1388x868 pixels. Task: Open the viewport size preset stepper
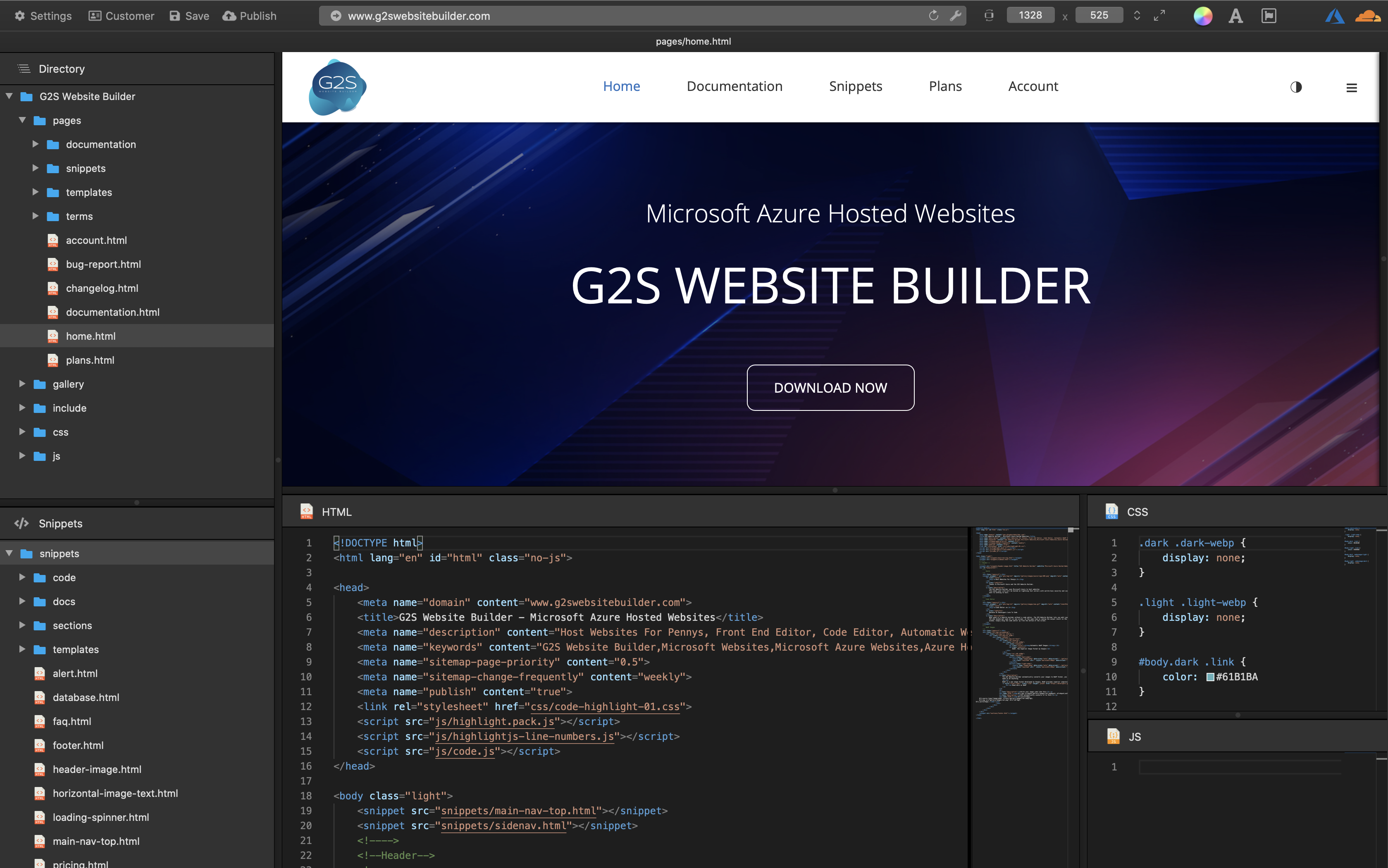click(x=1137, y=16)
